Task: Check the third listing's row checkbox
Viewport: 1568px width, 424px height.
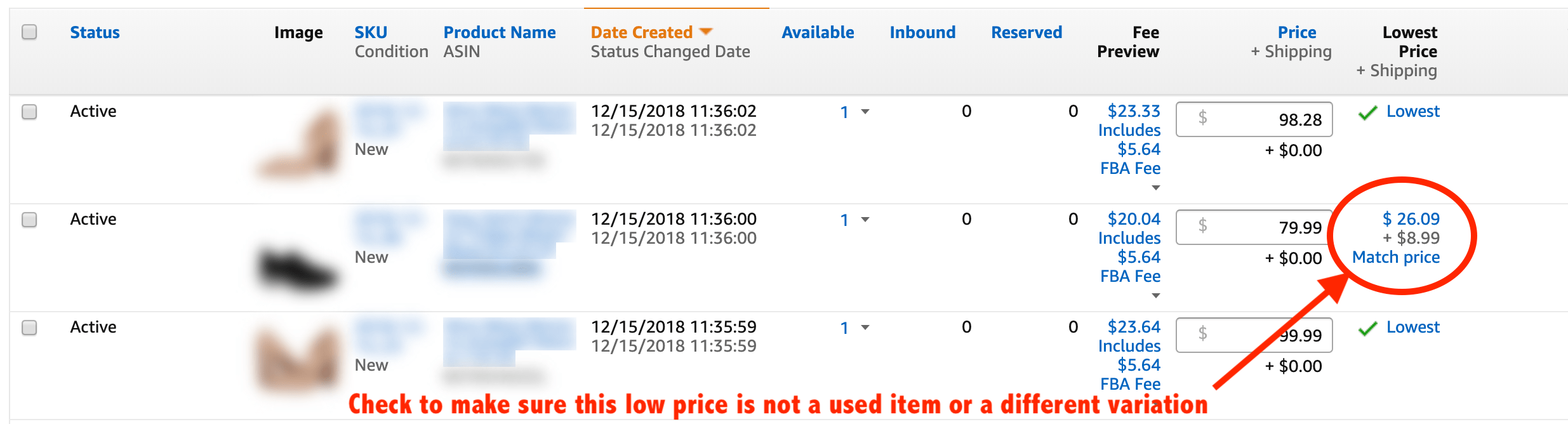Action: click(x=29, y=328)
